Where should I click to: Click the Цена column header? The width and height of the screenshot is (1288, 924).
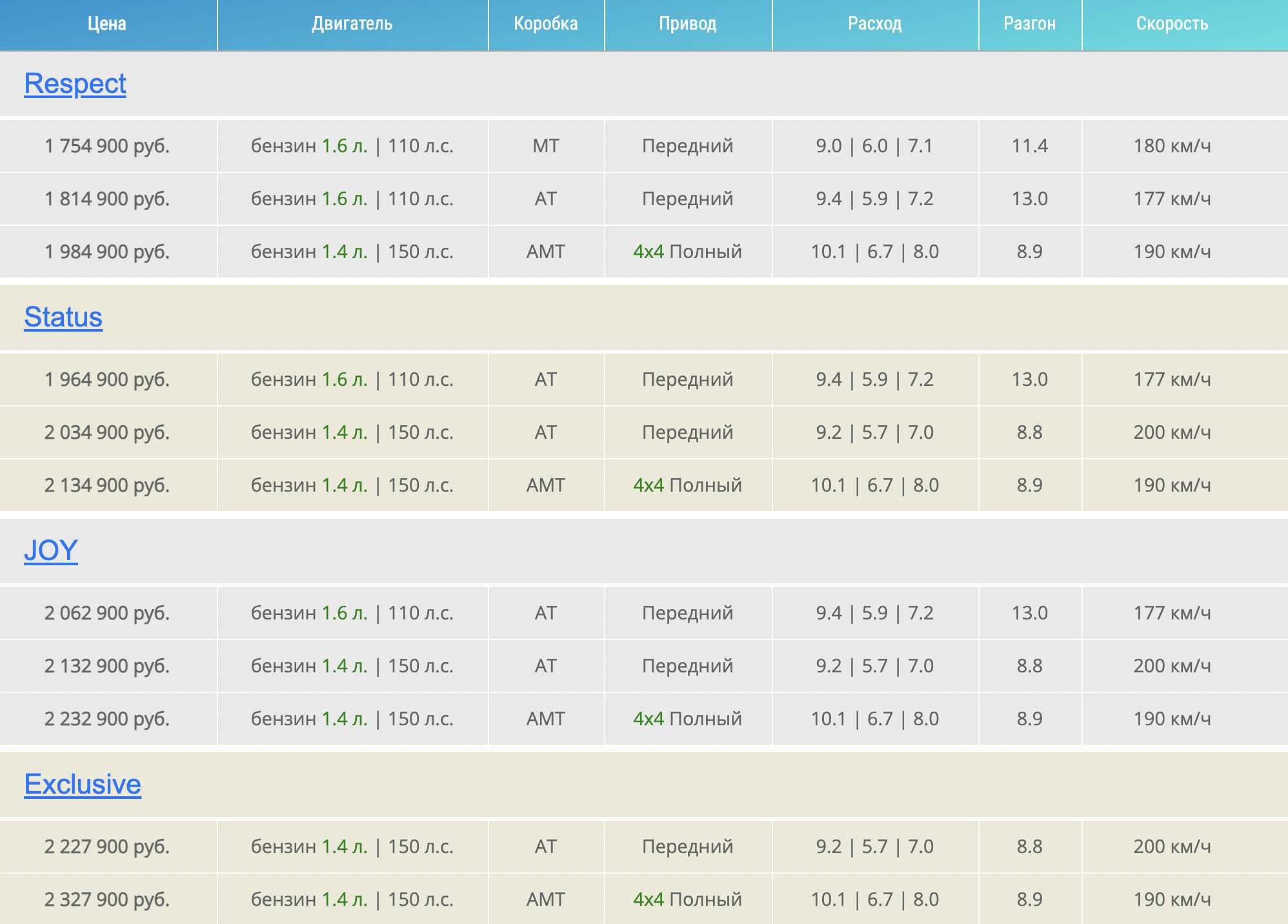coord(107,25)
